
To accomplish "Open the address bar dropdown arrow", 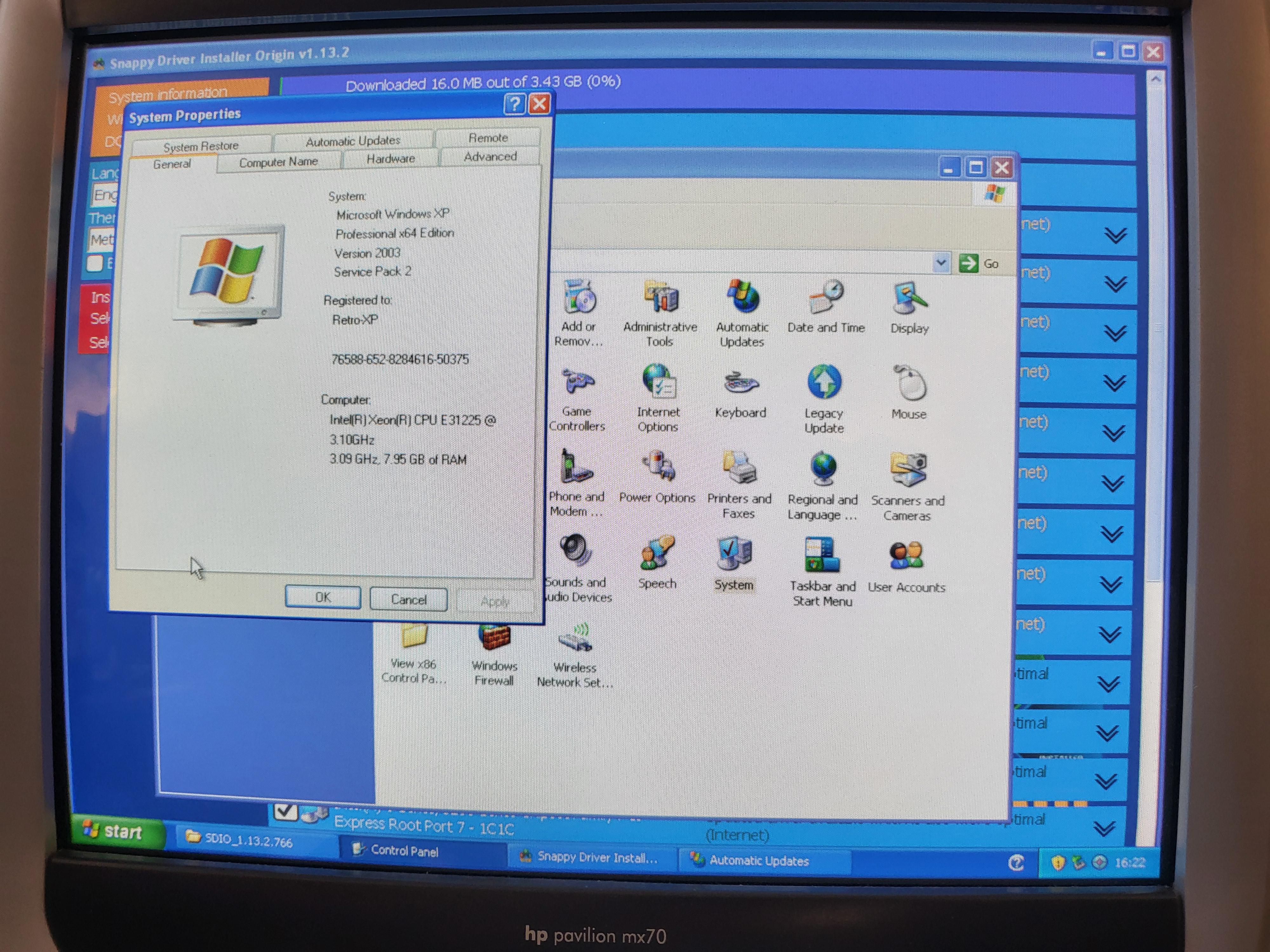I will pos(942,263).
